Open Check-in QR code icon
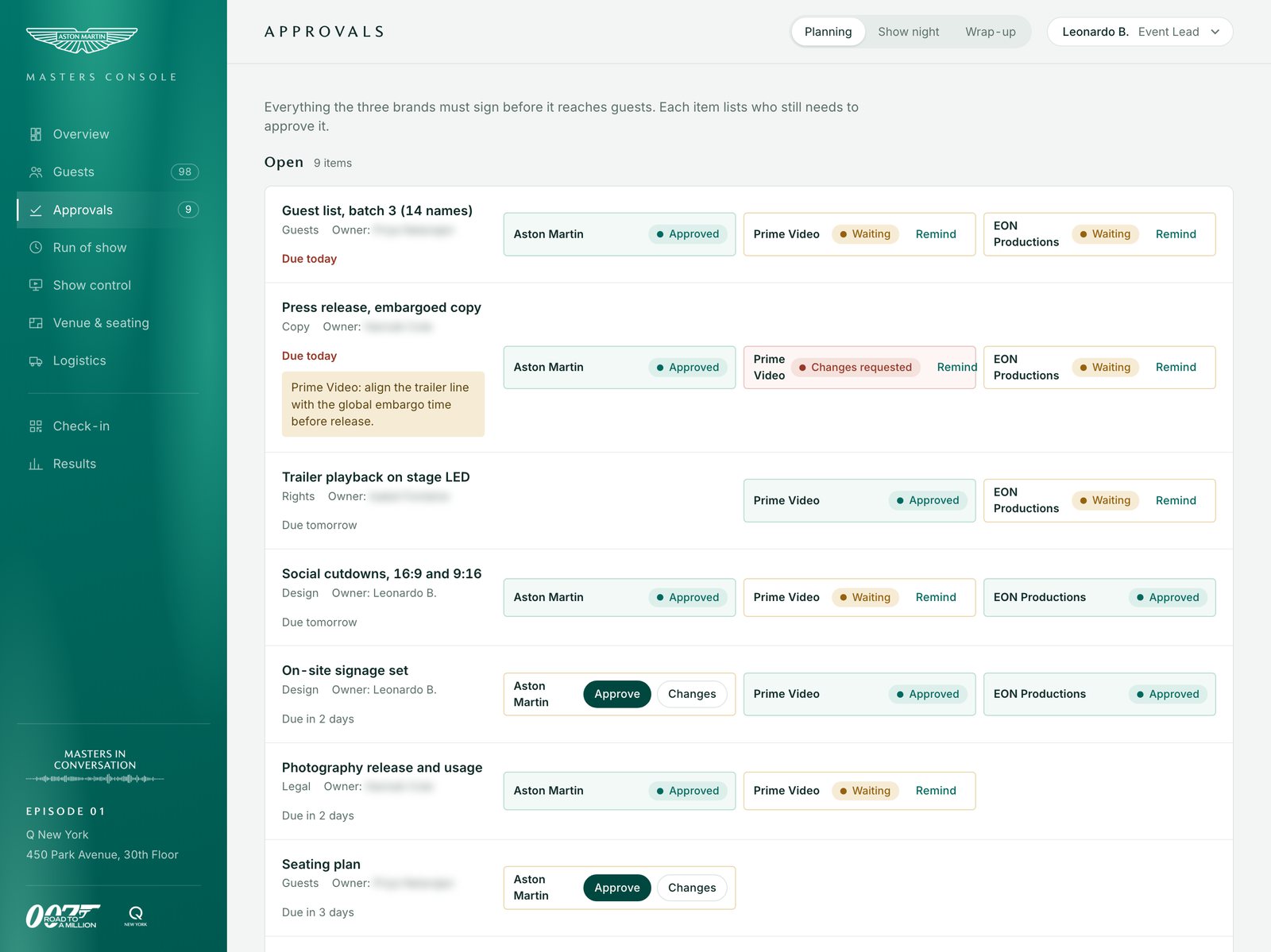This screenshot has height=952, width=1271. [36, 426]
